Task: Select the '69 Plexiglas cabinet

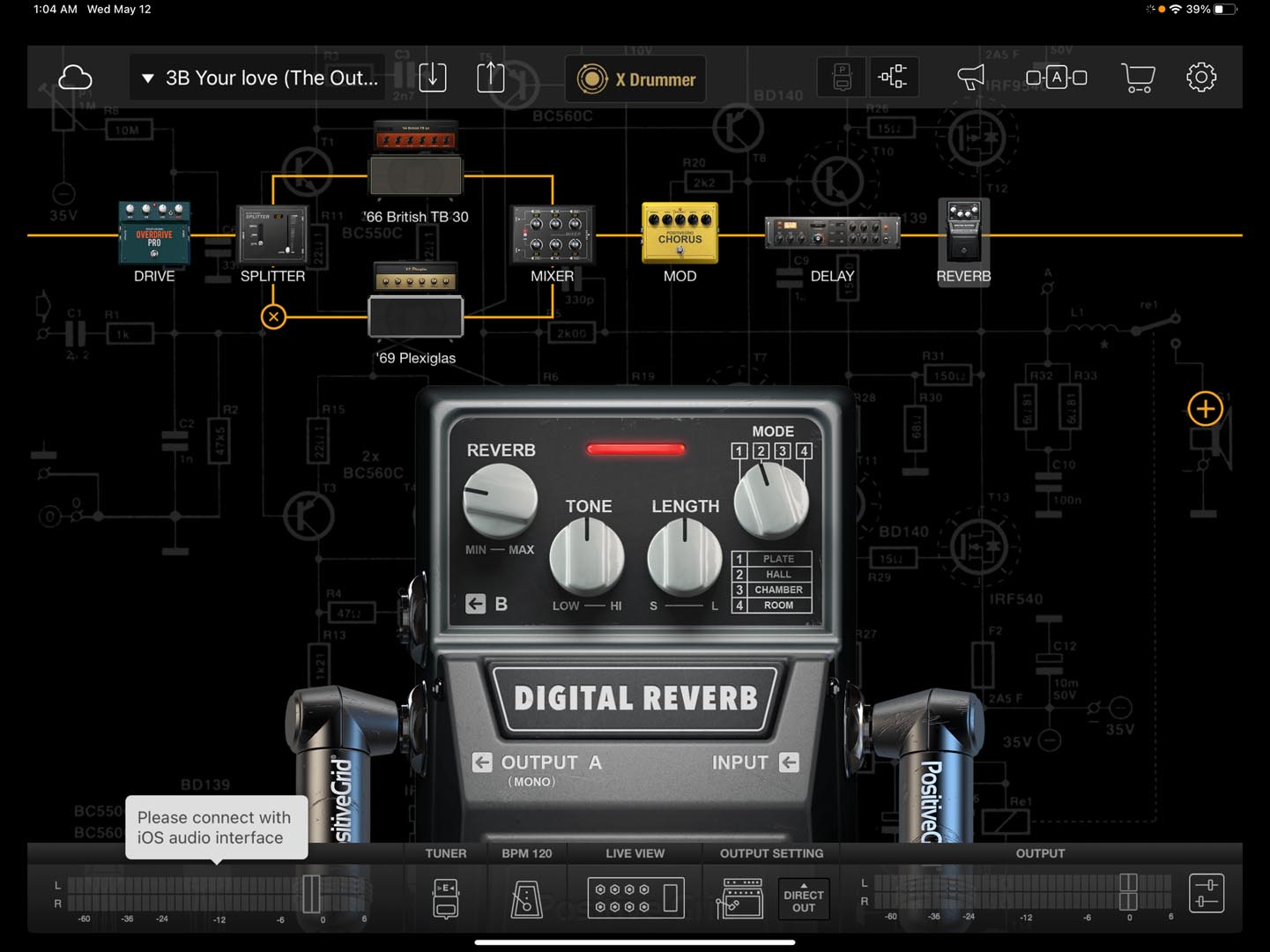Action: (416, 317)
